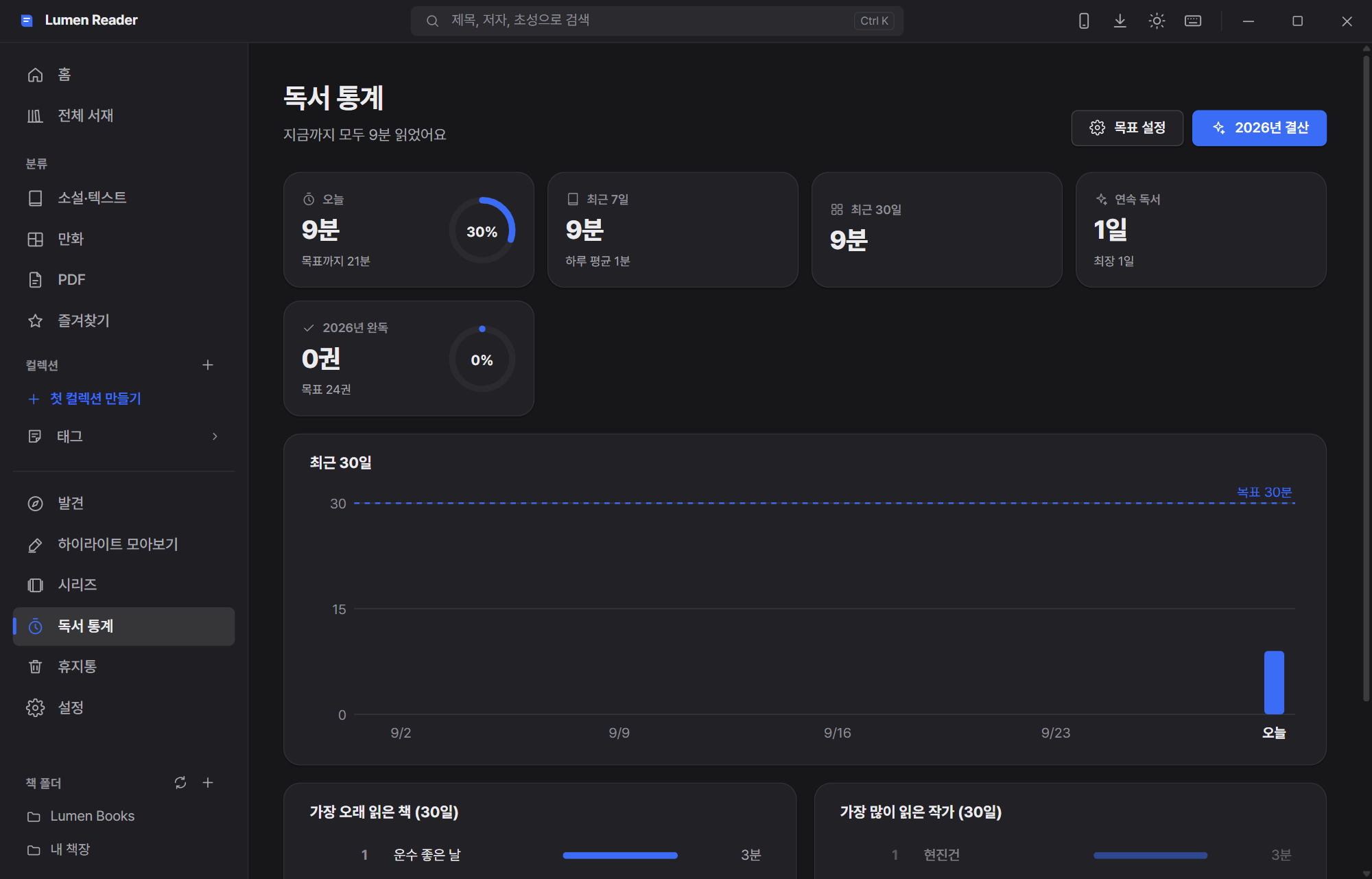
Task: Click the 연속 독서 streak card
Action: click(x=1201, y=230)
